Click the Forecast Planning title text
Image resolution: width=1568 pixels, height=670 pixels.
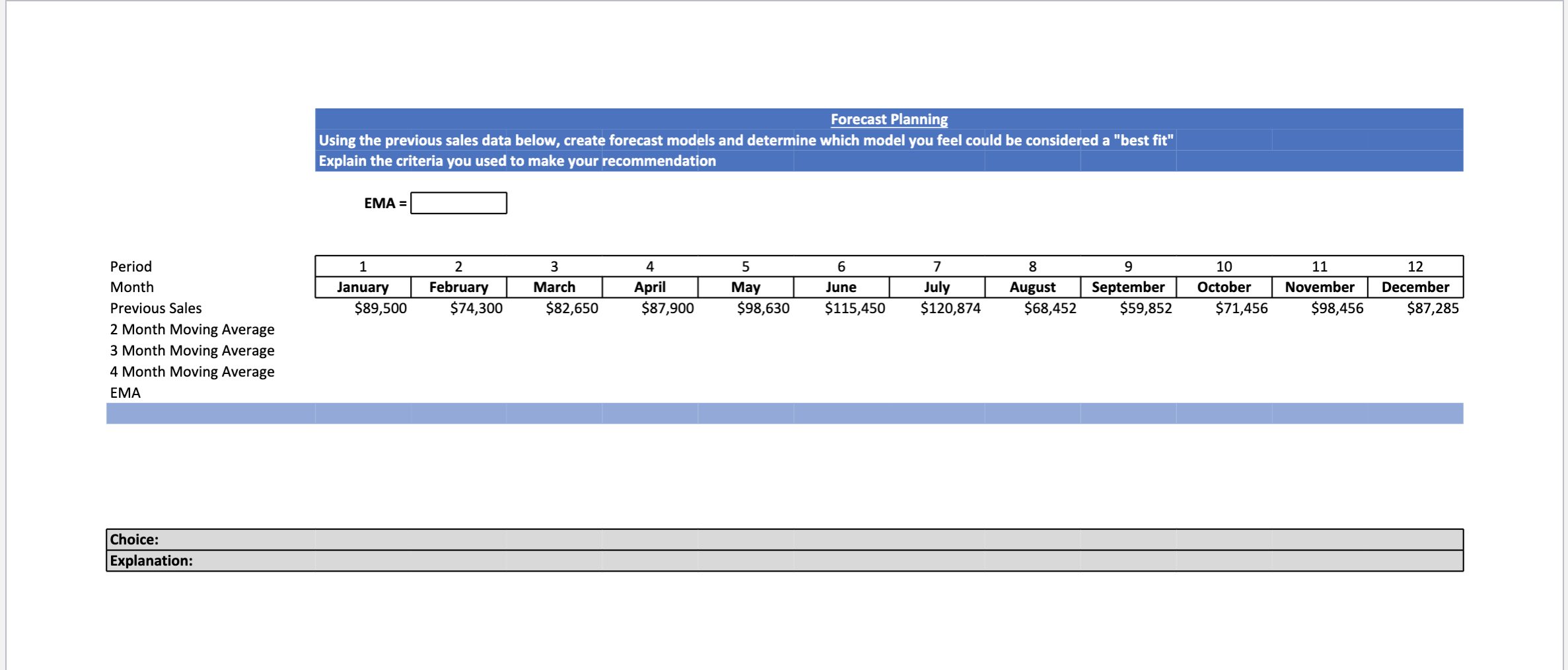point(888,120)
